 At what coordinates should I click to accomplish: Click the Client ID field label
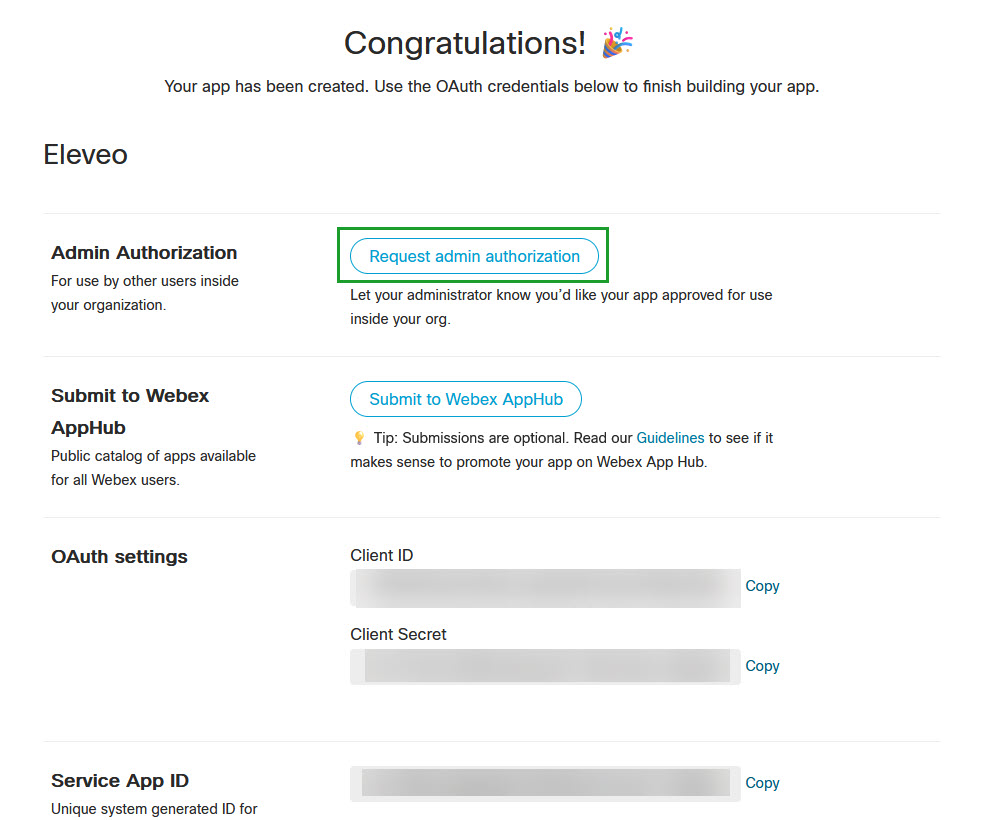tap(381, 556)
